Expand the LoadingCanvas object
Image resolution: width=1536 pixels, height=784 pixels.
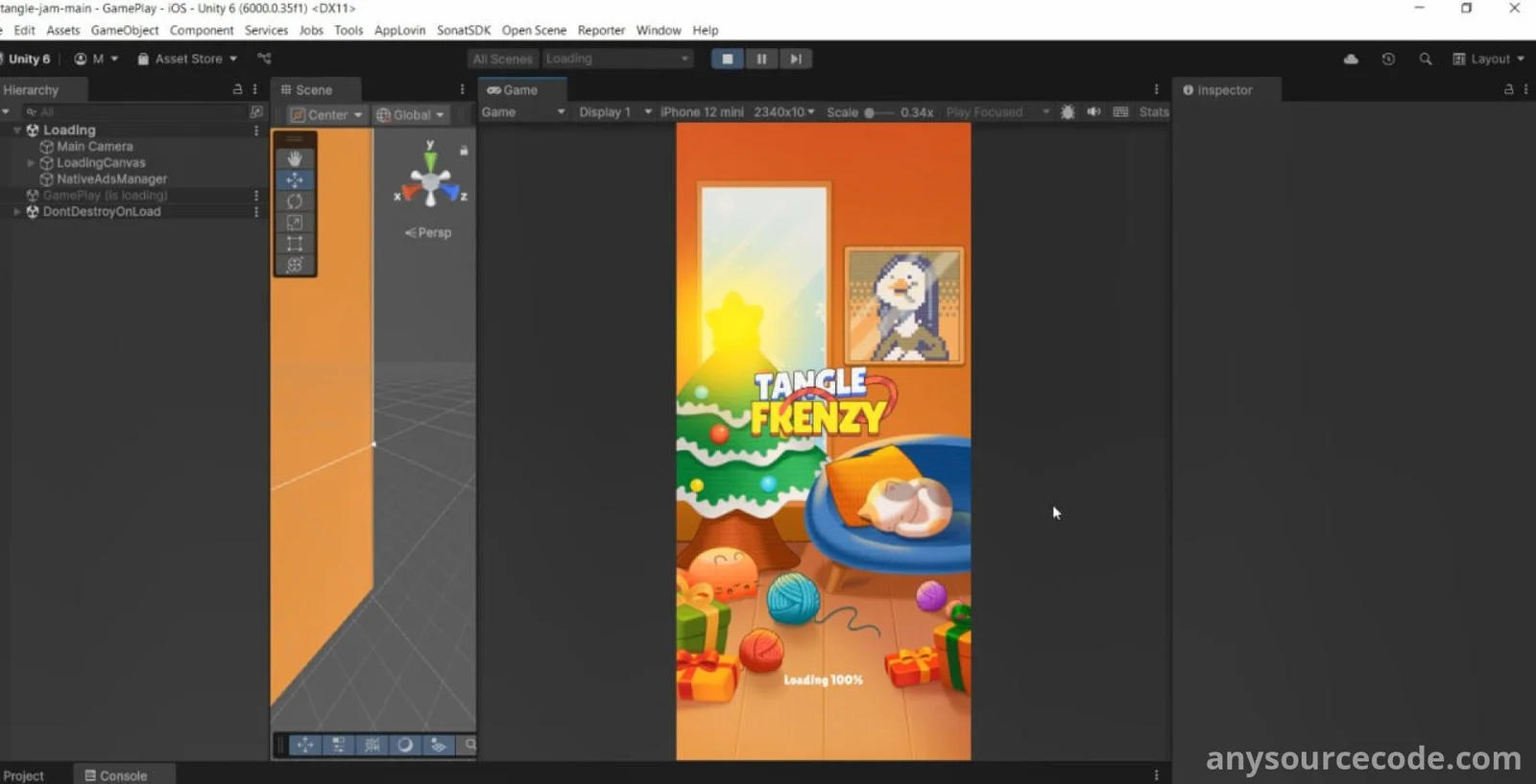point(31,163)
